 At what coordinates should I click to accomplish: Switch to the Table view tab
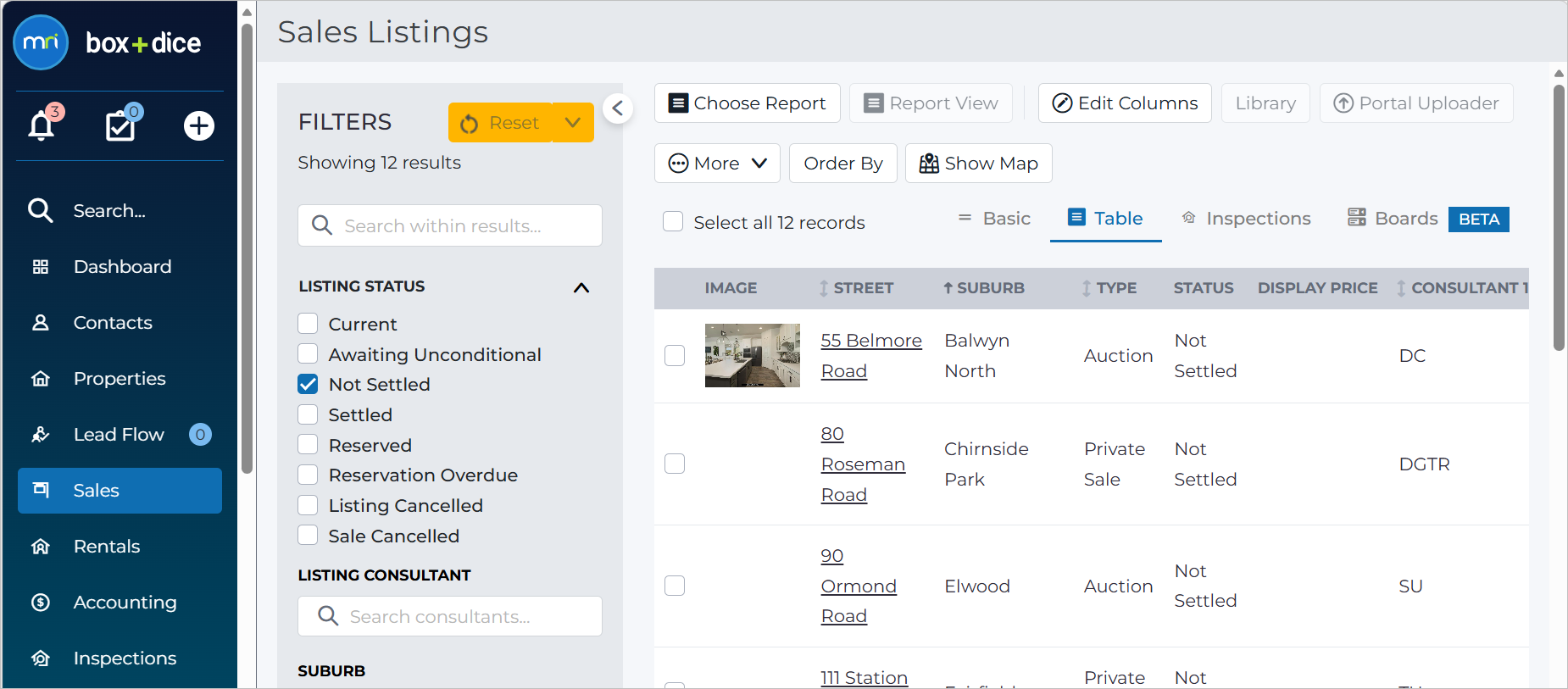tap(1106, 219)
